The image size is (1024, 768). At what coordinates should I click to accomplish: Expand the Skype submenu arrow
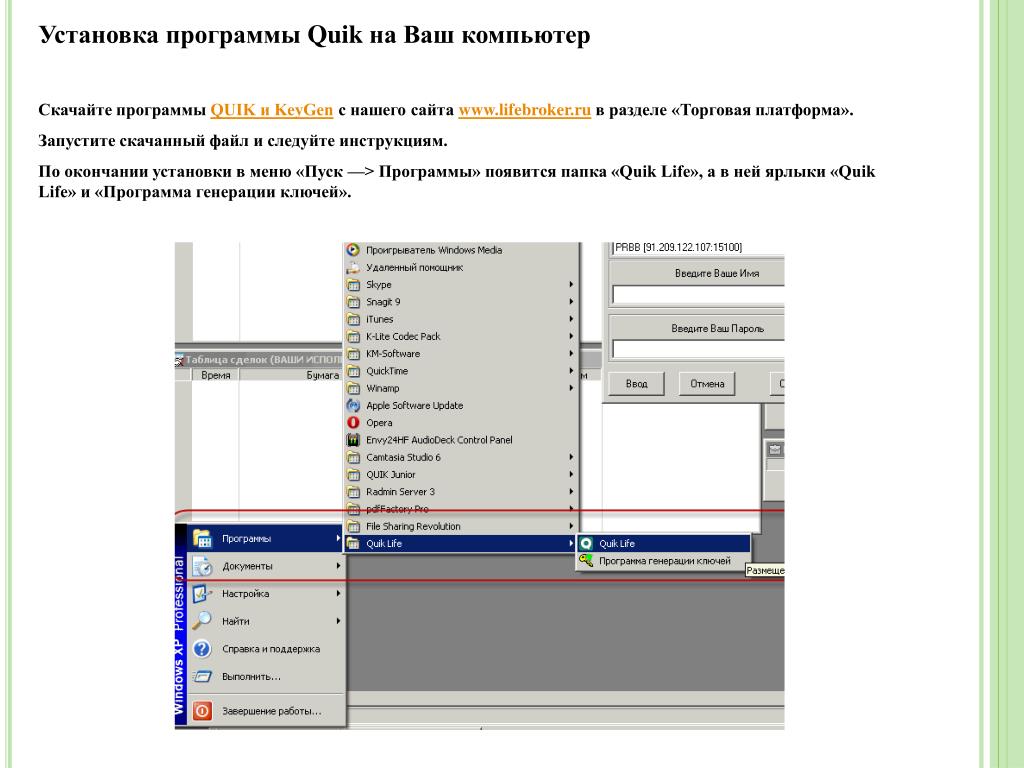point(571,285)
